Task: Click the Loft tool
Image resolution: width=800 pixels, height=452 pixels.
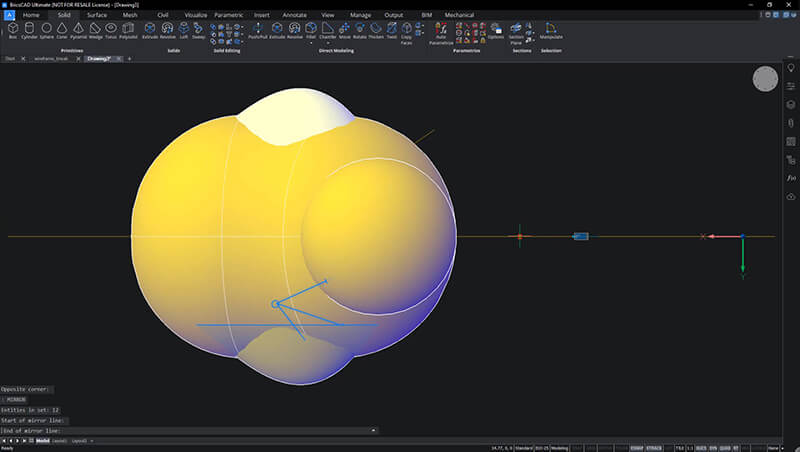Action: [x=184, y=30]
